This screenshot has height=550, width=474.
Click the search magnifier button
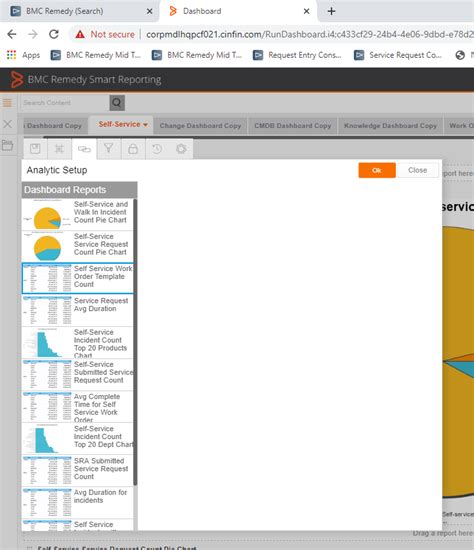tap(117, 103)
